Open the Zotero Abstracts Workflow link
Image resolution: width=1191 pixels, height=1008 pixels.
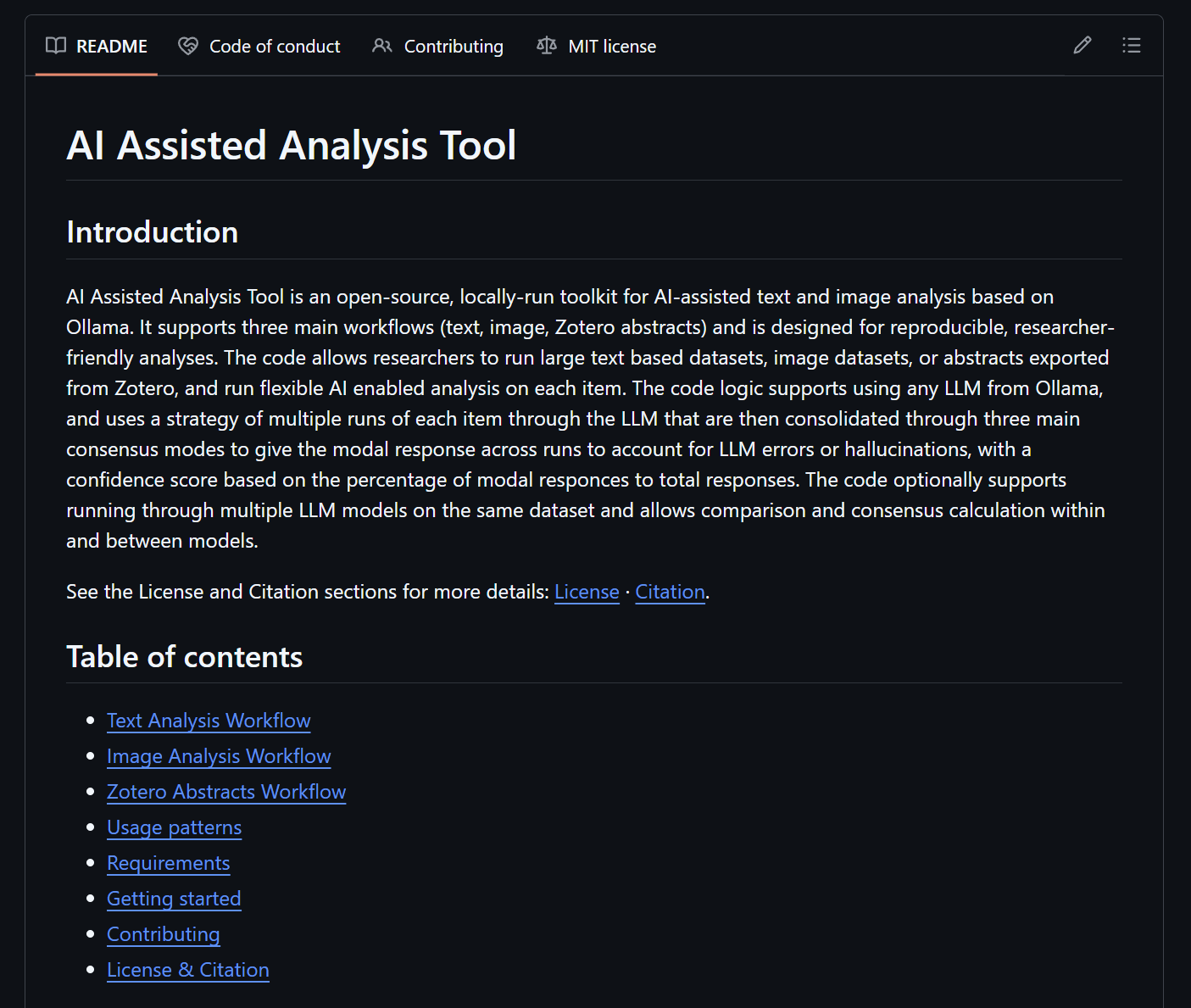pyautogui.click(x=225, y=791)
